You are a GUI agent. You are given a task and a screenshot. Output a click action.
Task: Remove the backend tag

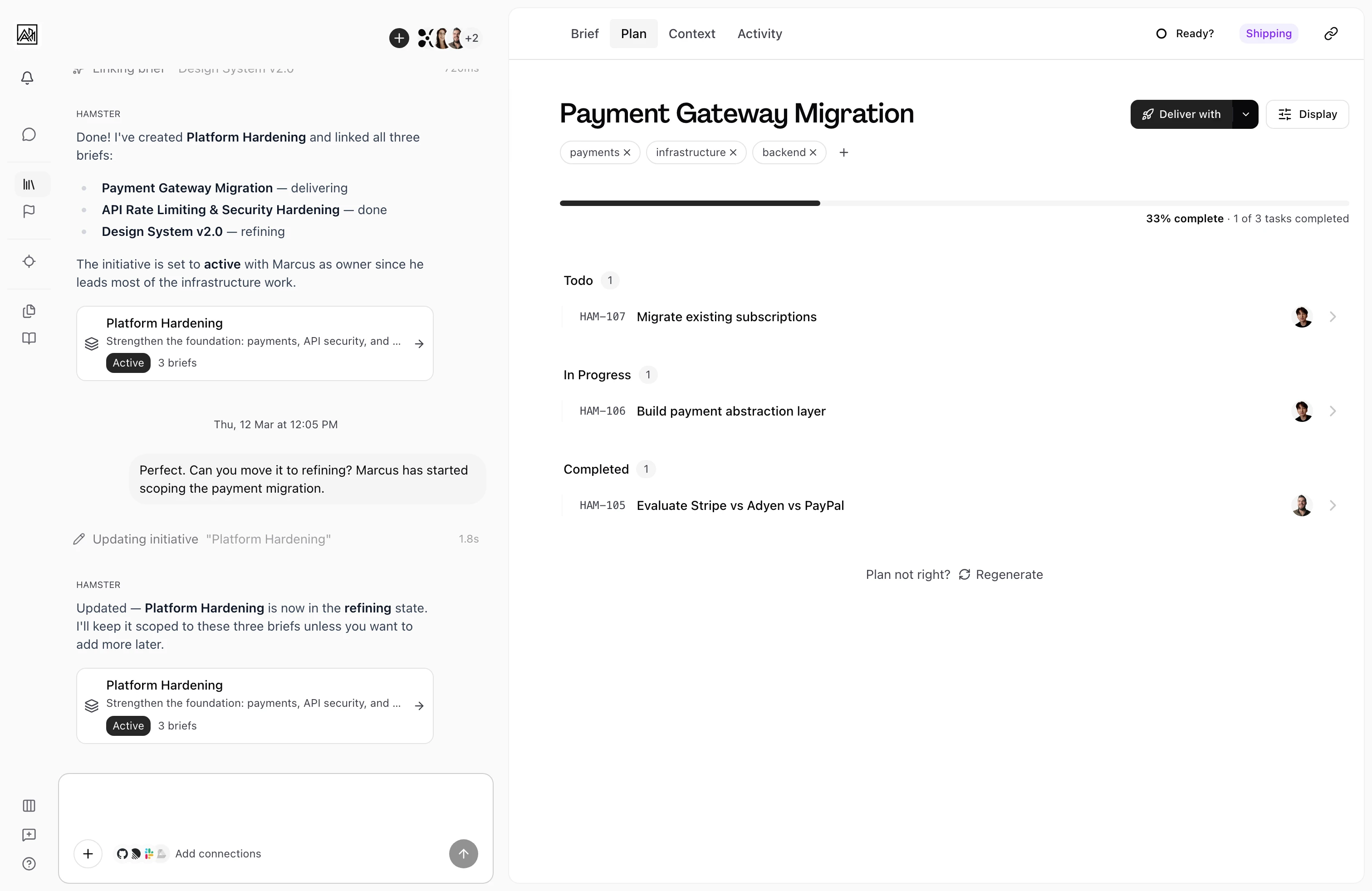[813, 152]
